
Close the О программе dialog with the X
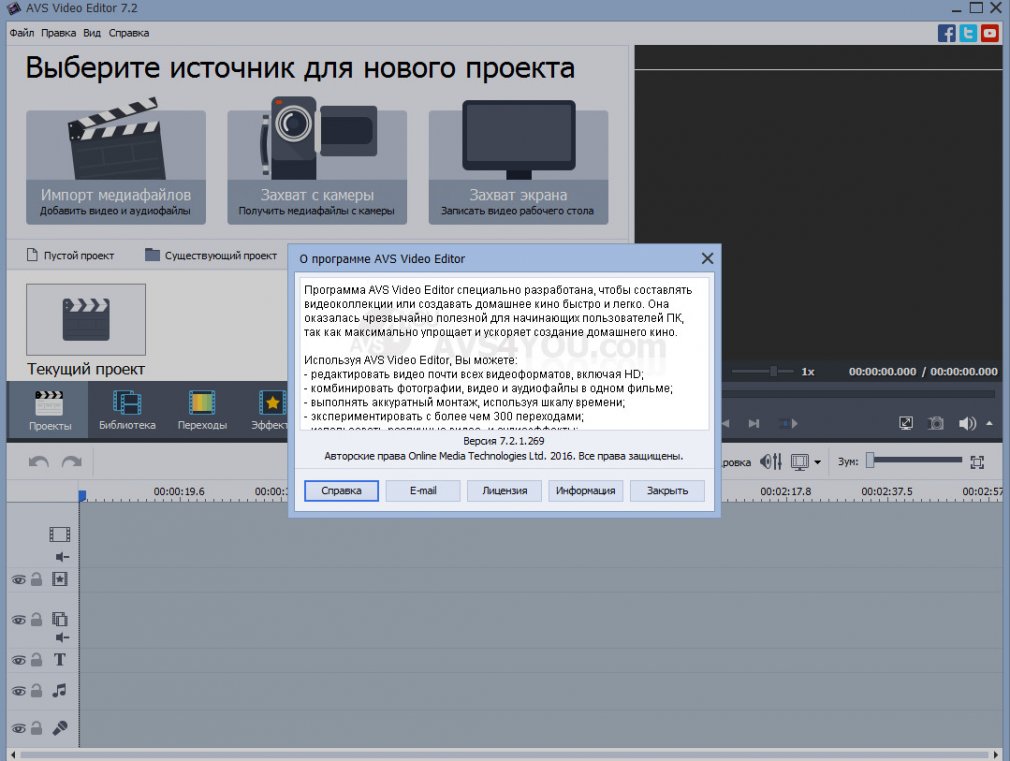707,258
